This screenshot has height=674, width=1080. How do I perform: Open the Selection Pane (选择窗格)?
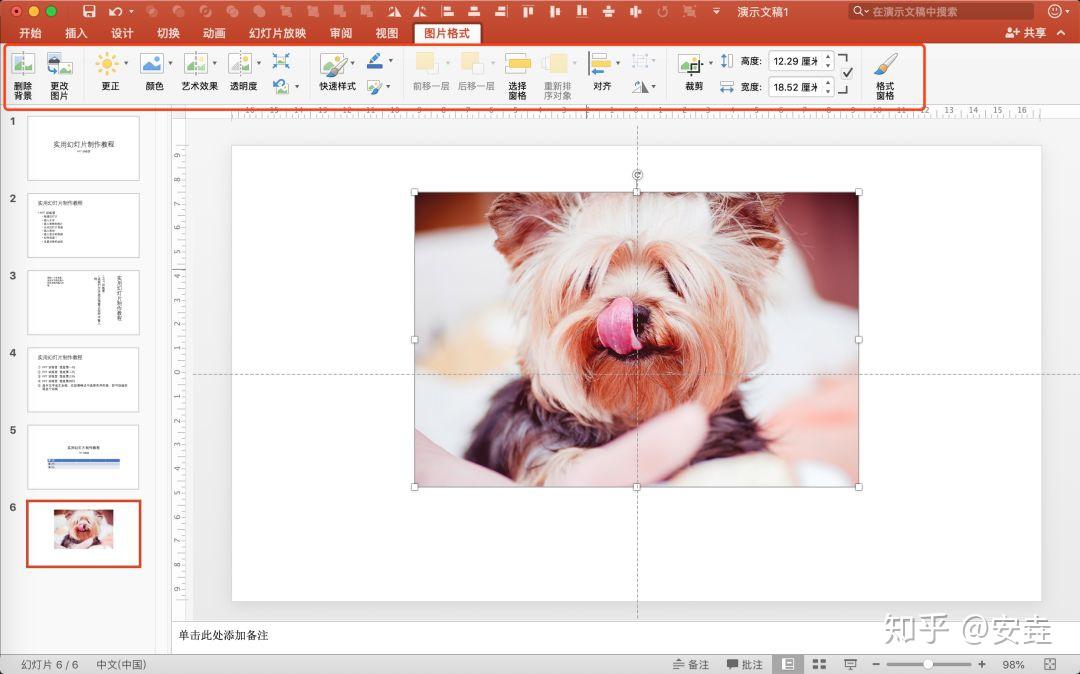click(517, 64)
